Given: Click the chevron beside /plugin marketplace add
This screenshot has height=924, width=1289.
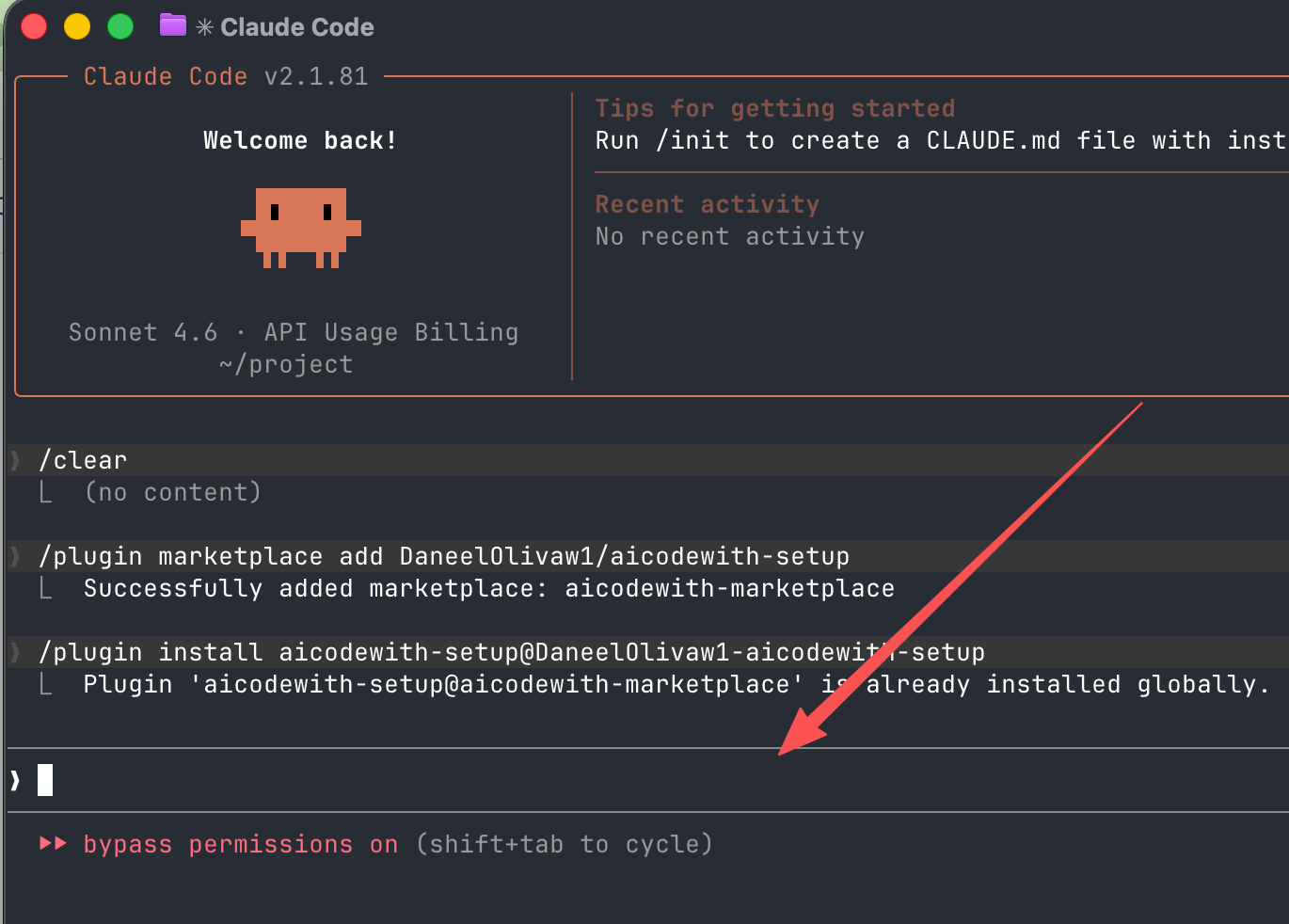Looking at the screenshot, I should pos(15,556).
